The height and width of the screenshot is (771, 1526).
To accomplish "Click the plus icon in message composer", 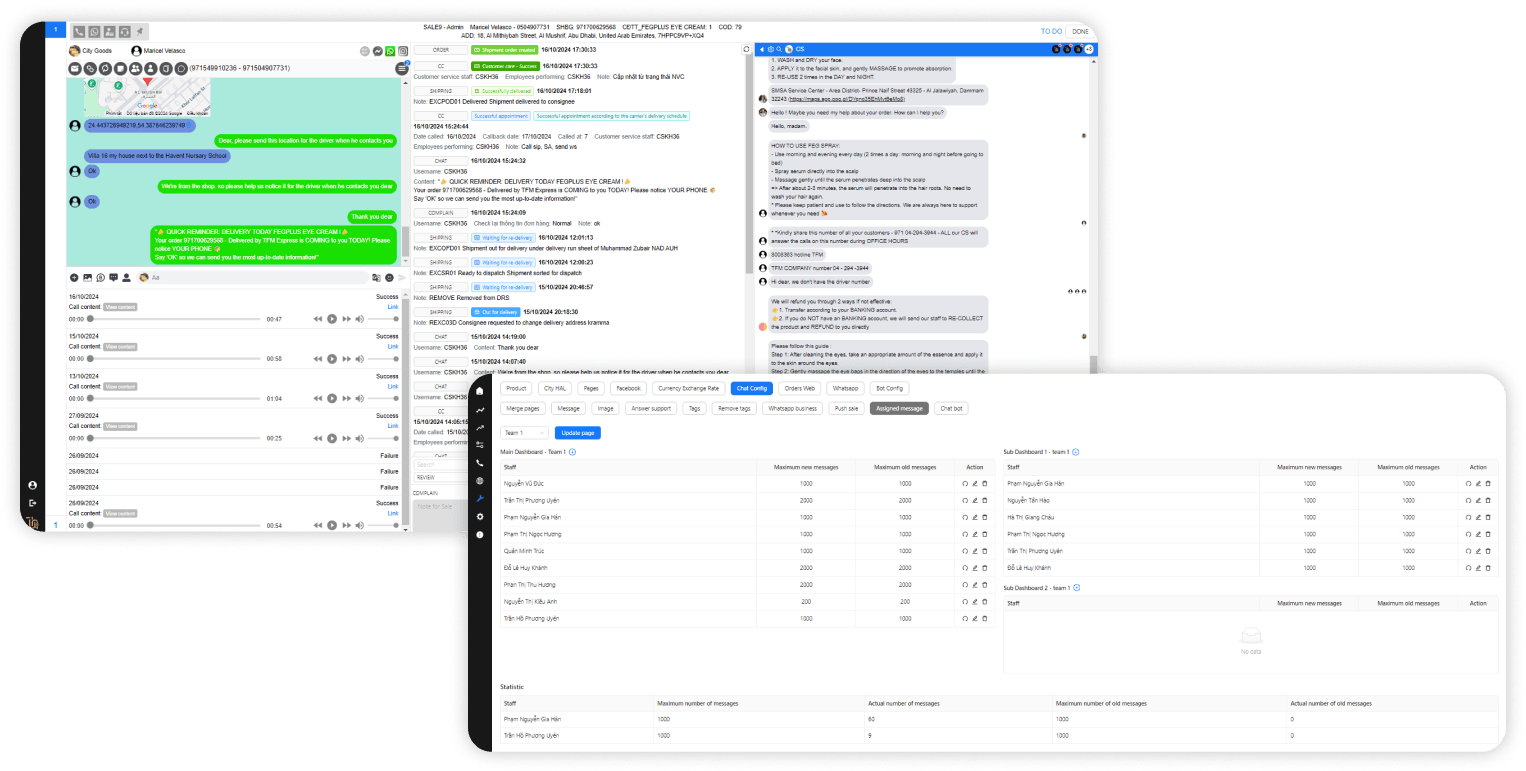I will 74,277.
